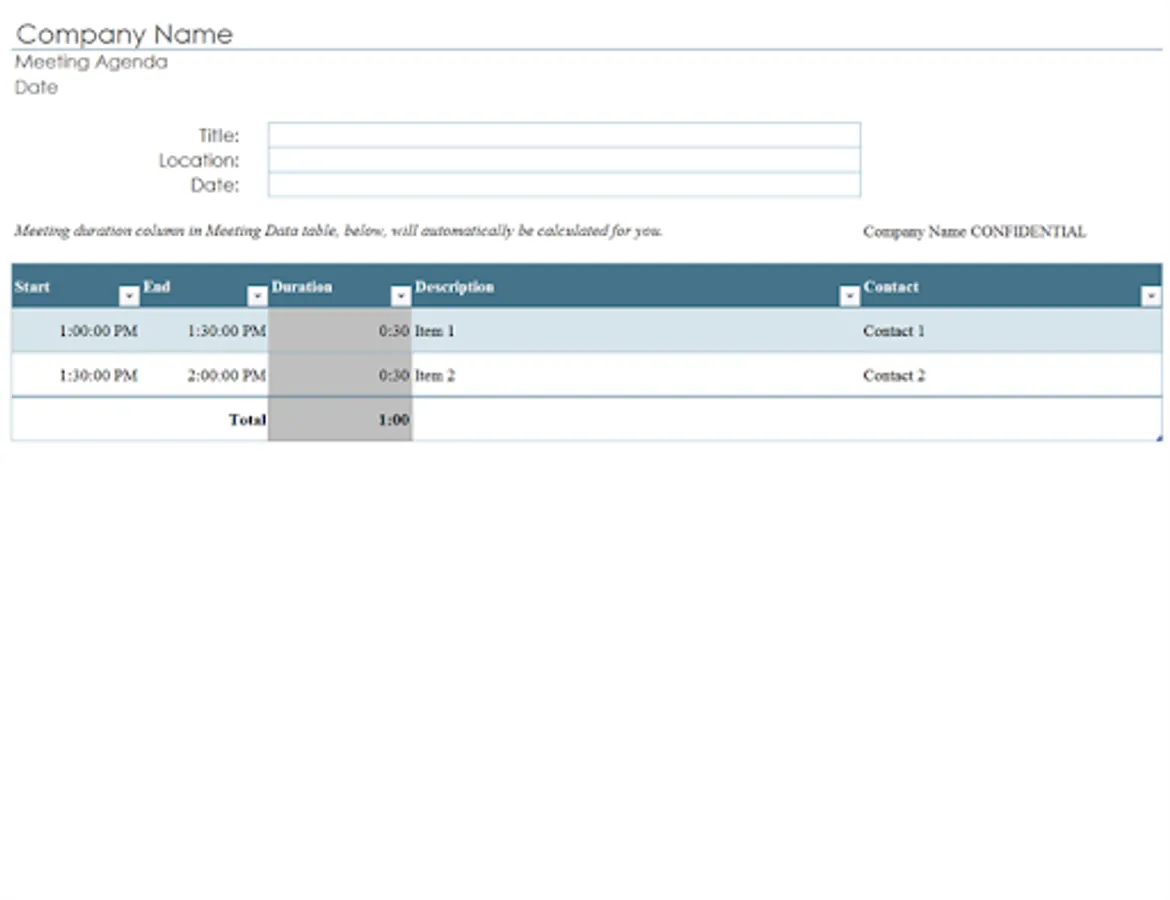Screen dimensions: 1170x900
Task: Select the 0:30 duration cell for Item 1
Action: 340,331
